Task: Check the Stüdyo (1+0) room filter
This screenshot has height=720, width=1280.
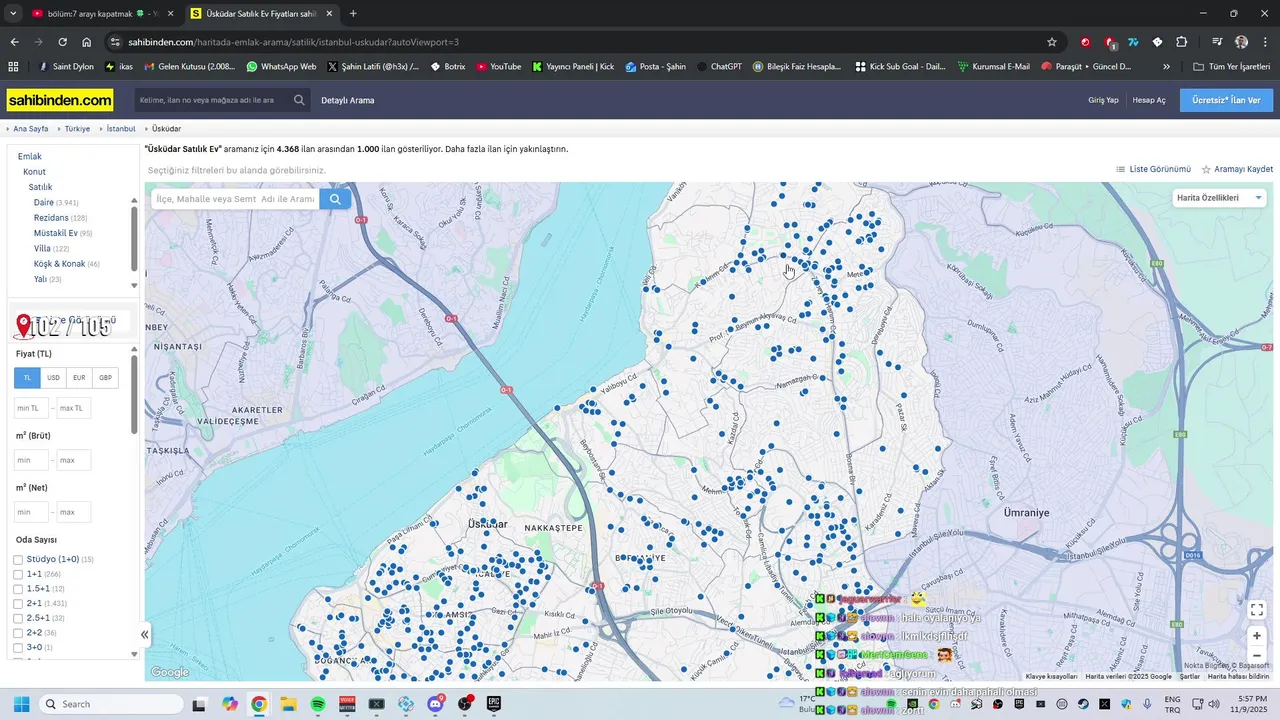Action: coord(18,560)
